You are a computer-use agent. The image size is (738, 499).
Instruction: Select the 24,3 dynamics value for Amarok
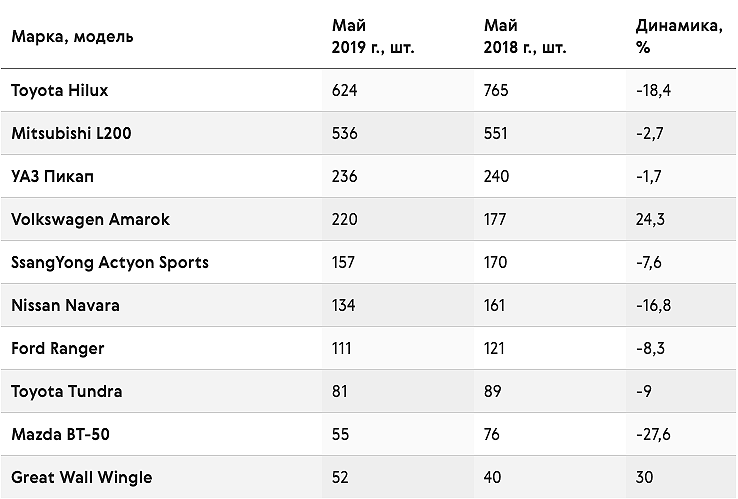tap(650, 219)
